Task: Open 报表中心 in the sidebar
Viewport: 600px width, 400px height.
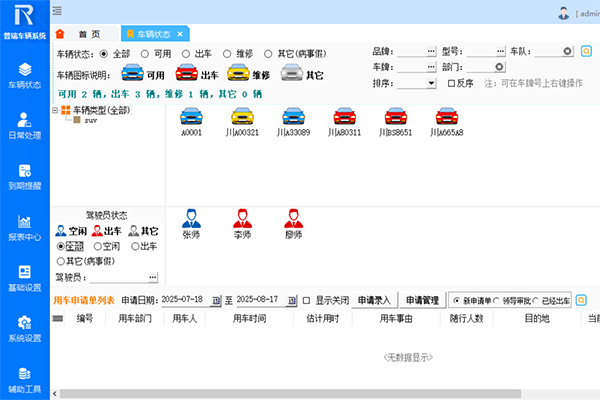Action: pos(24,228)
